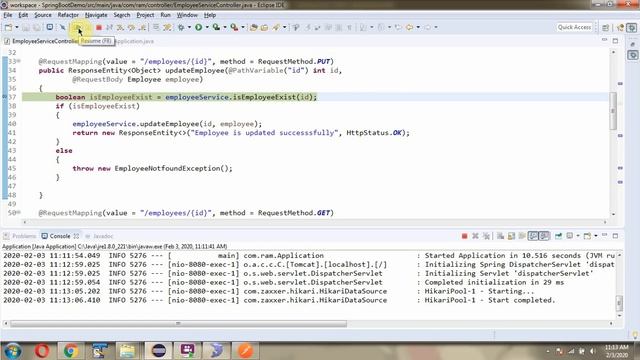This screenshot has height=360, width=640.
Task: Switch to the Java perspective icon
Action: point(620,27)
